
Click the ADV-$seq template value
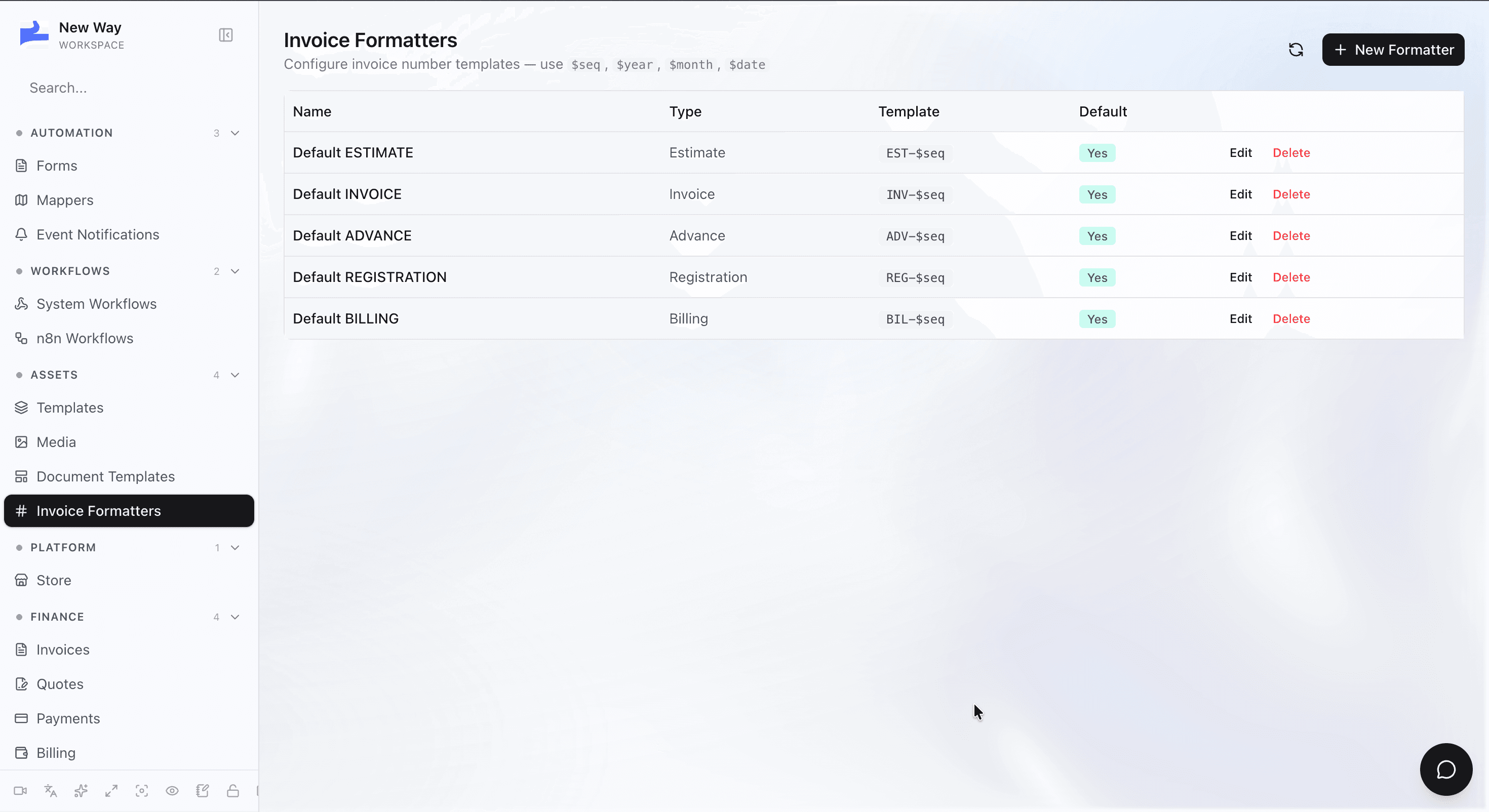(x=915, y=236)
